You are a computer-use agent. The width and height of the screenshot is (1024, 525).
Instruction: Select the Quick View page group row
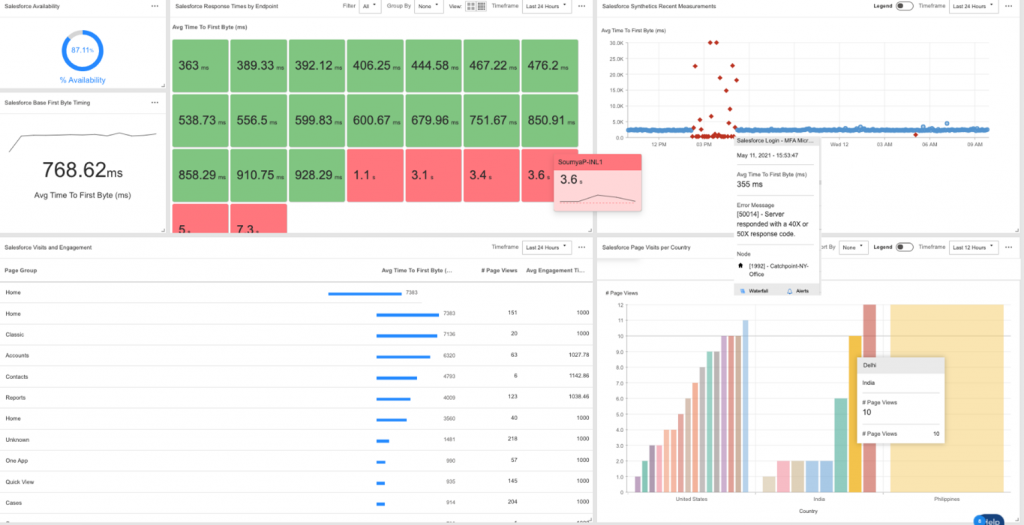tap(296, 482)
